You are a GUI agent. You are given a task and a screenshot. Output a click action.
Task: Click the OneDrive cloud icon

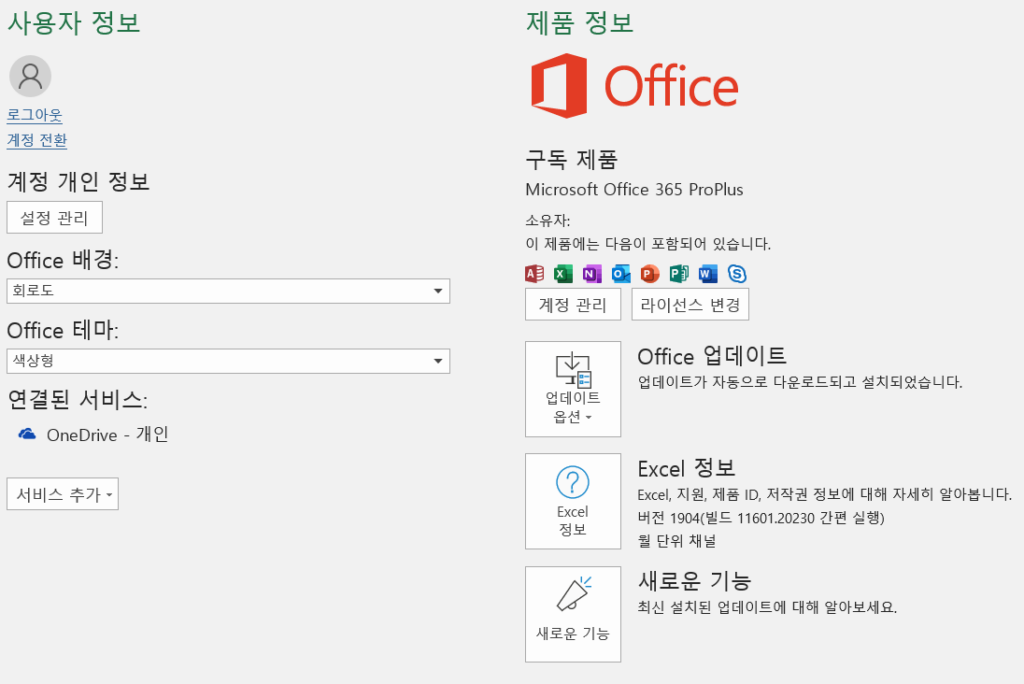(28, 434)
